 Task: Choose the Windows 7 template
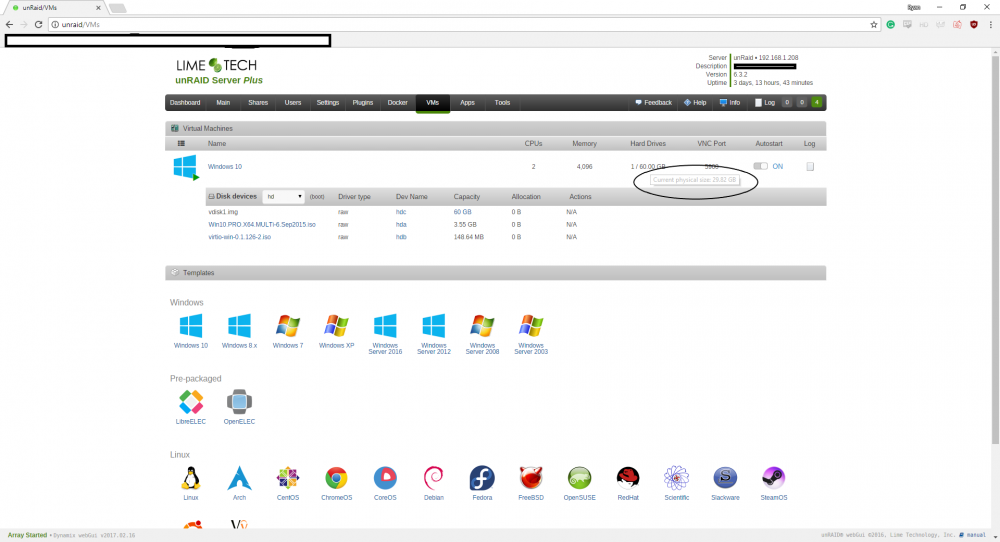pyautogui.click(x=288, y=326)
